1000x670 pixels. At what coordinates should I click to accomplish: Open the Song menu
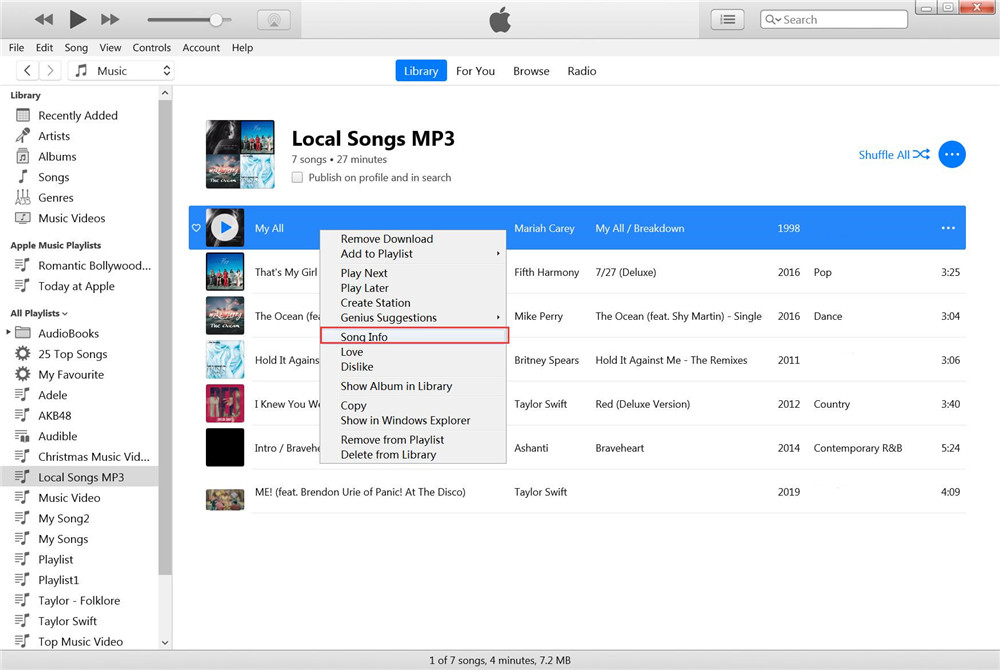point(76,48)
